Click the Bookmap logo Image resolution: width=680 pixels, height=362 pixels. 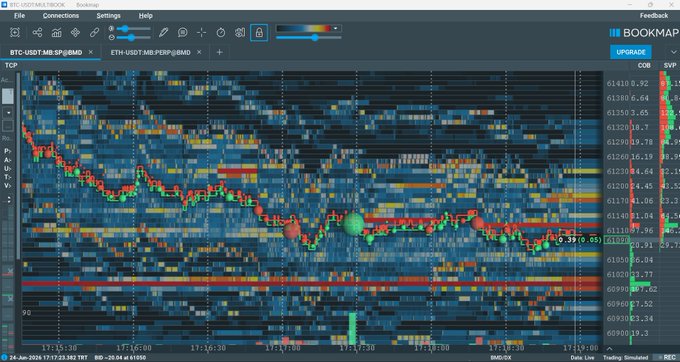click(x=644, y=33)
